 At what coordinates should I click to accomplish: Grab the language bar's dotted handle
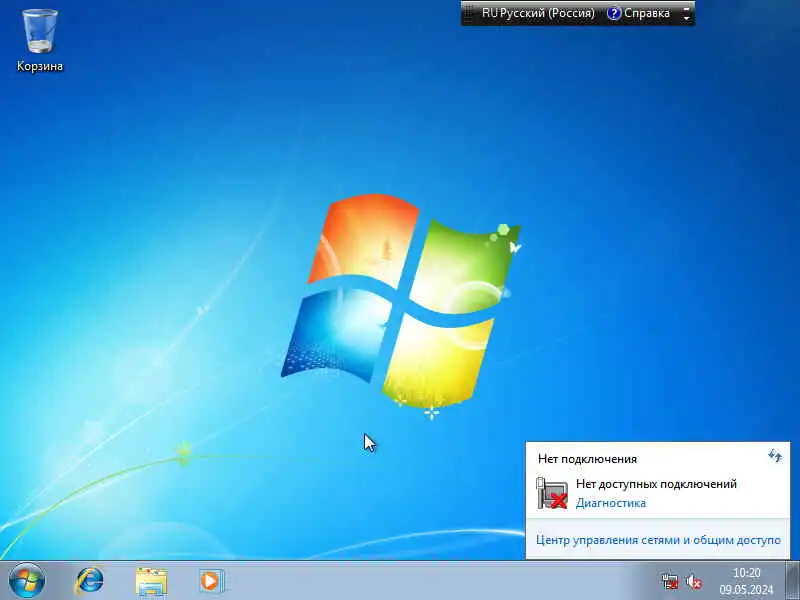click(x=467, y=13)
